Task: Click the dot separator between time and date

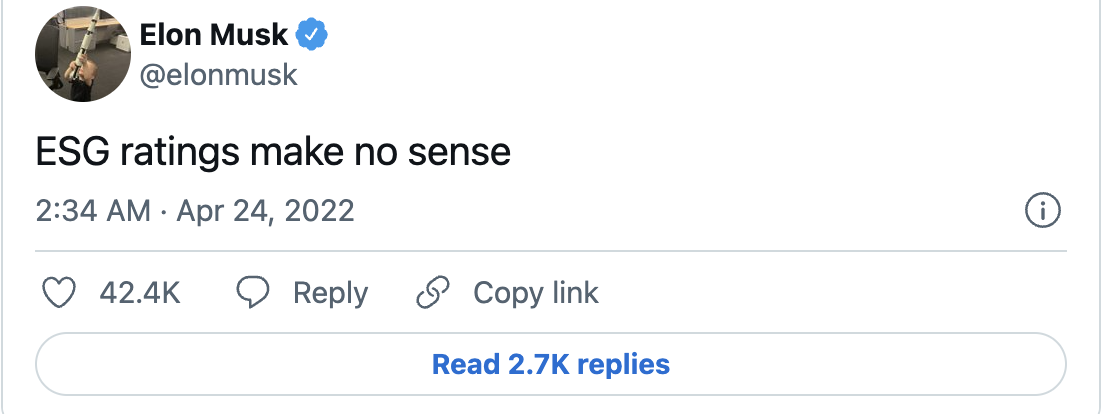Action: click(x=164, y=212)
